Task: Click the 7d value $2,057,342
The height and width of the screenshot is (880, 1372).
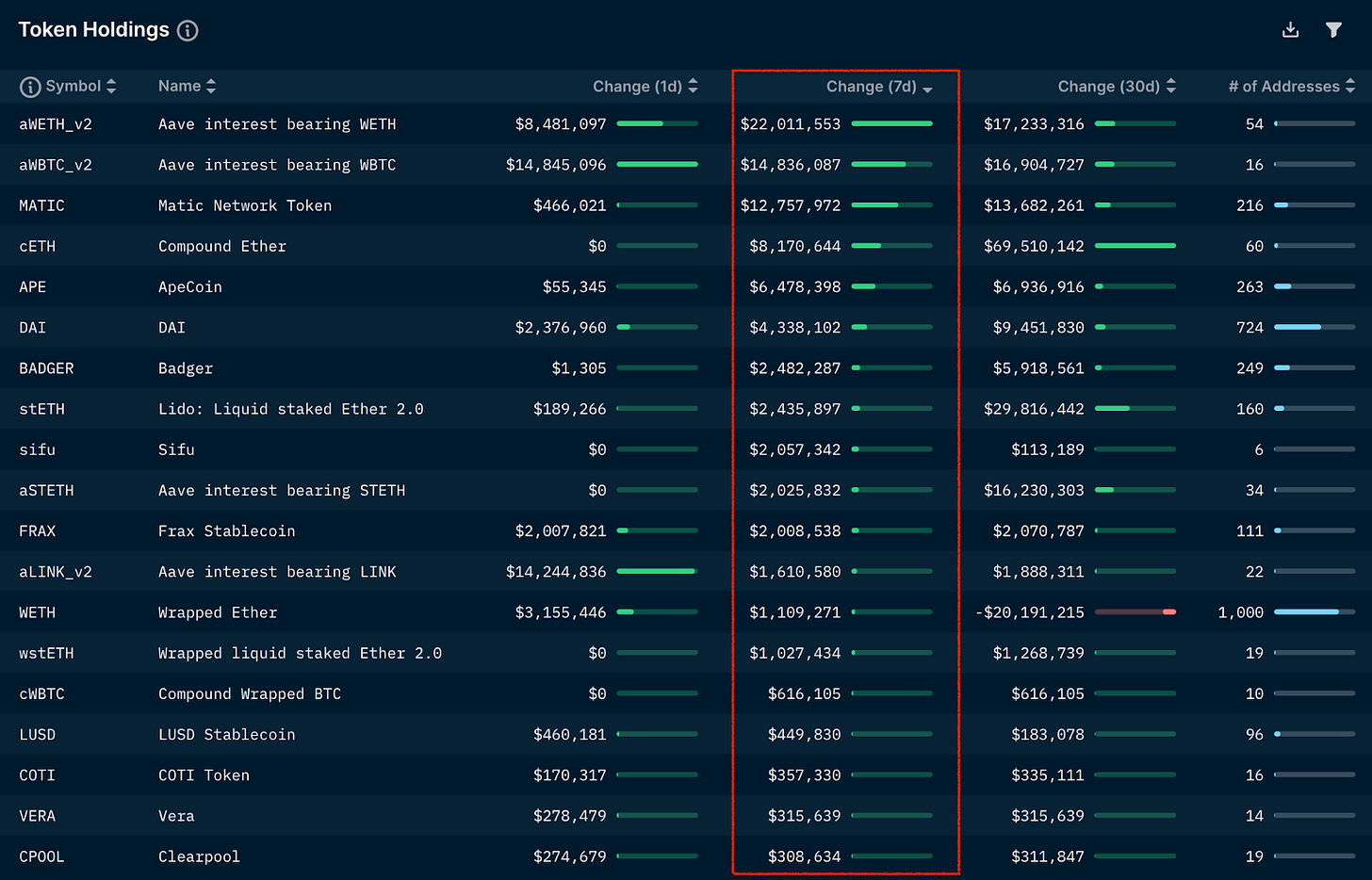Action: tap(795, 449)
